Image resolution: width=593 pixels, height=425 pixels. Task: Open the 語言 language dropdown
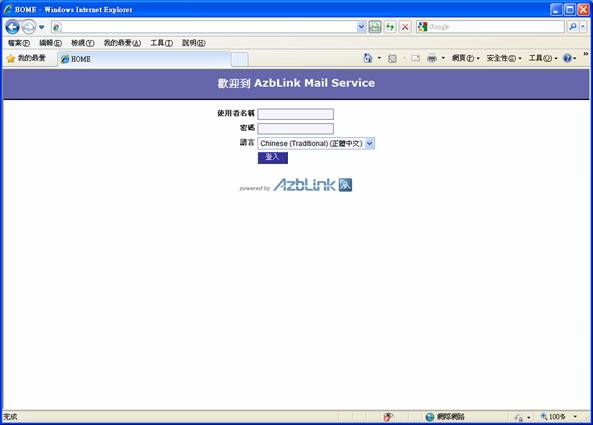click(x=316, y=143)
